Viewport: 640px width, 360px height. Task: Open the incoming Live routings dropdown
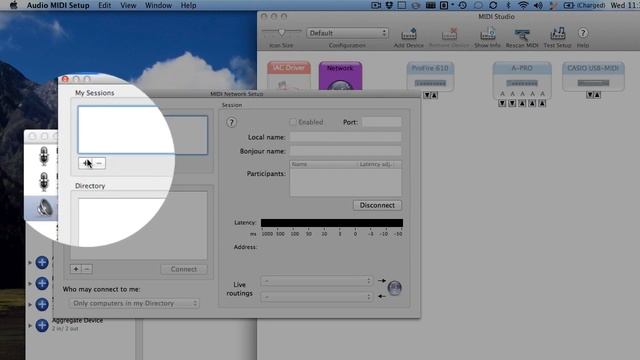pos(317,297)
